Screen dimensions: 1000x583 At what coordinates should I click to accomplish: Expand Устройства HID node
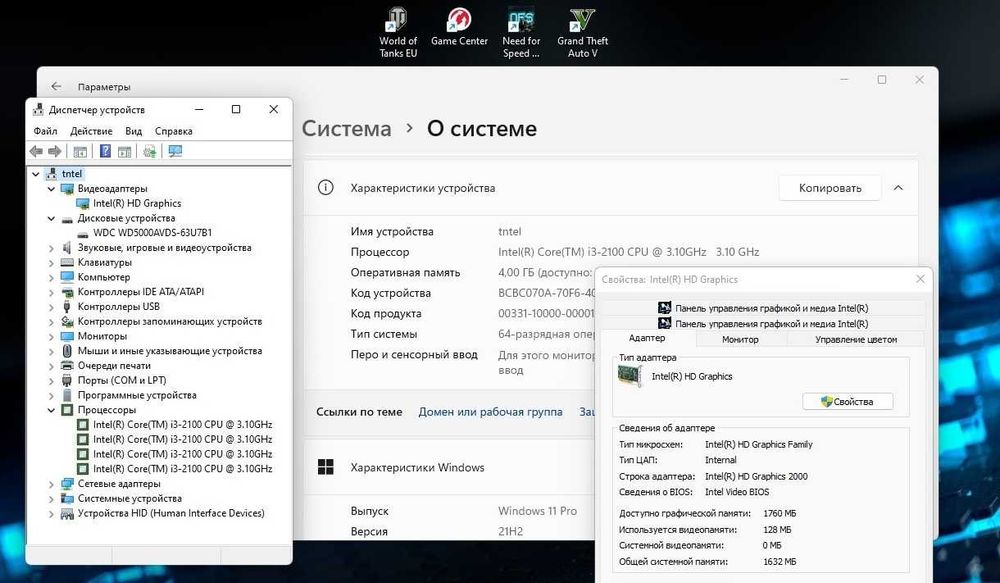point(51,513)
